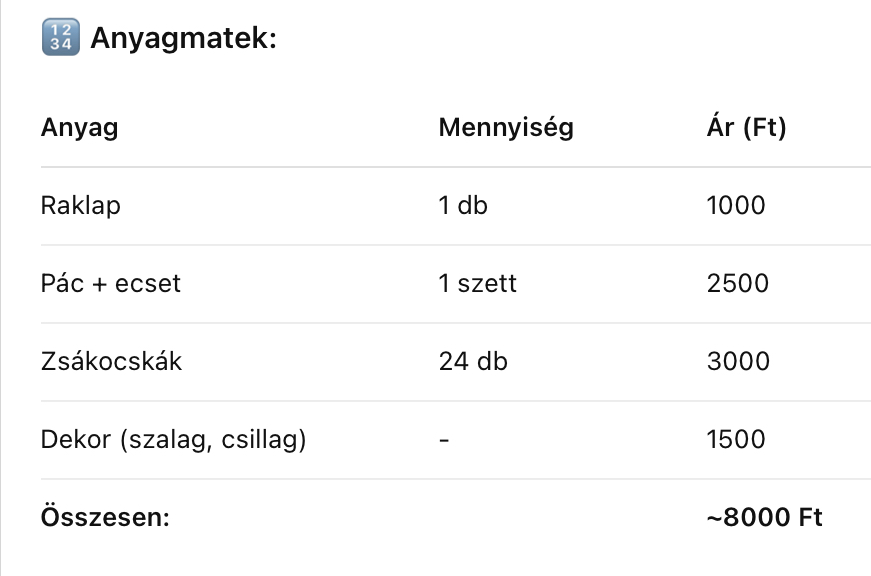Click the 1234 number emoji icon

coord(59,39)
